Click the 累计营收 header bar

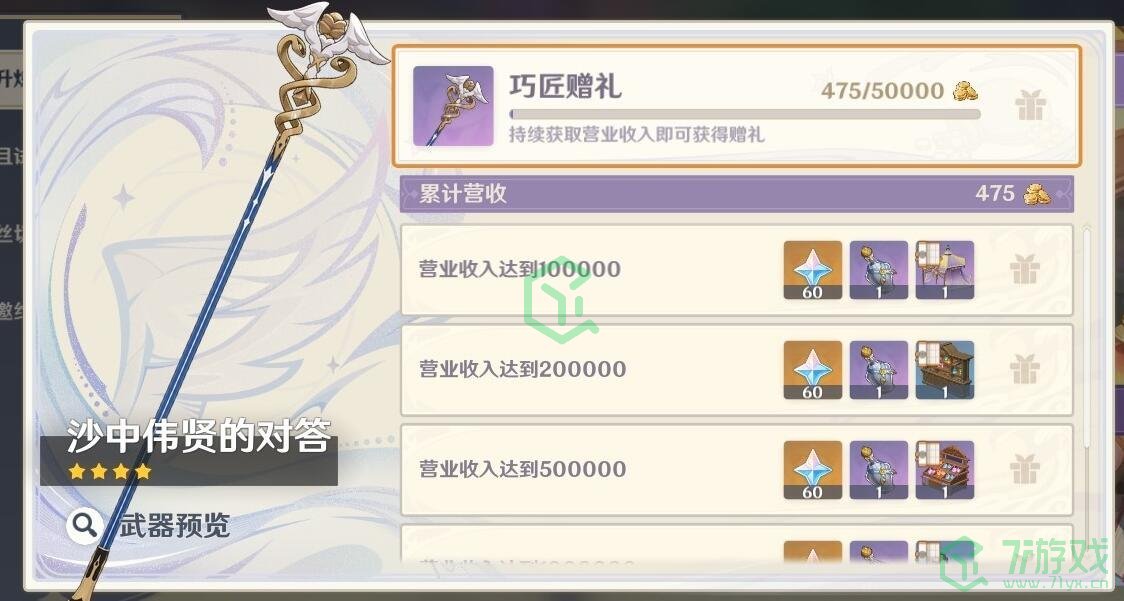[737, 194]
